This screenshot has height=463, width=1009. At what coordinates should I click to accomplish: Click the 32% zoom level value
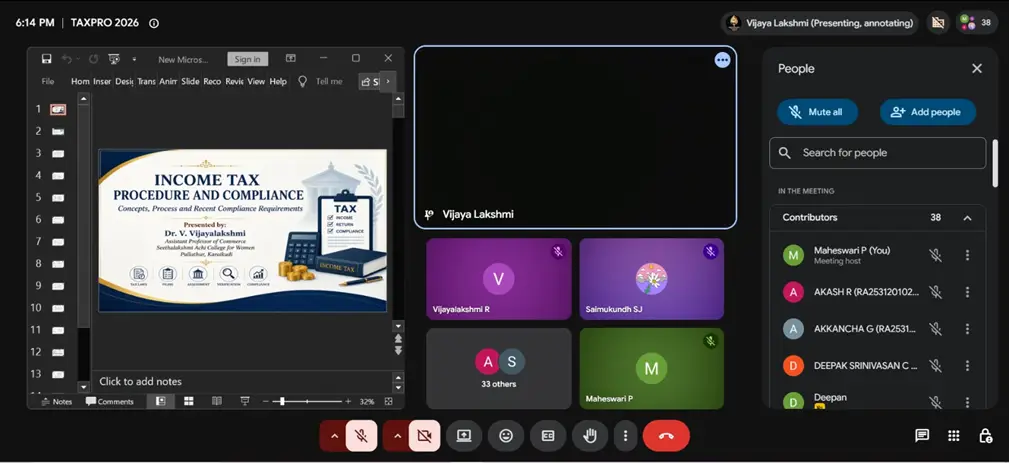point(367,401)
